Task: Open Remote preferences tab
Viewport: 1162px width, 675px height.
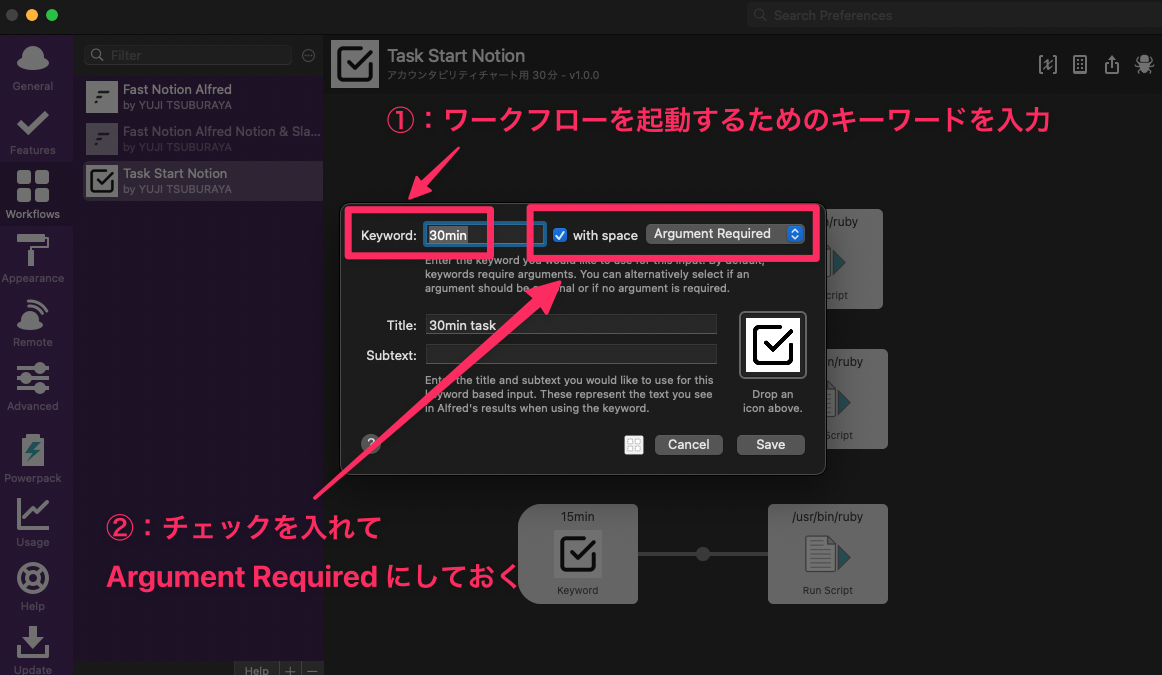Action: point(33,323)
